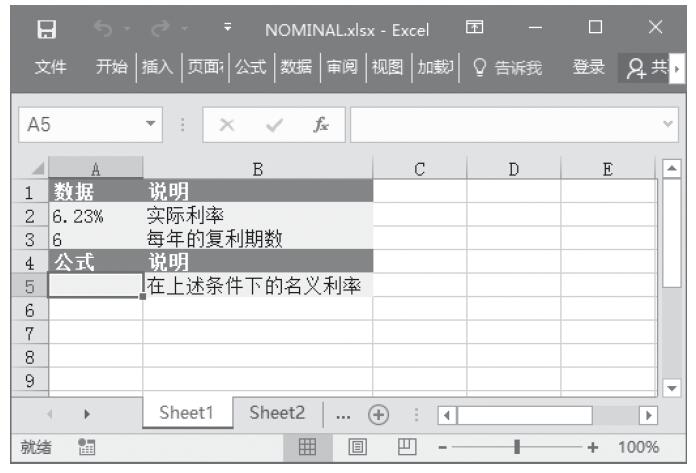
Task: Click the Select All corner triangle
Action: (x=36, y=171)
